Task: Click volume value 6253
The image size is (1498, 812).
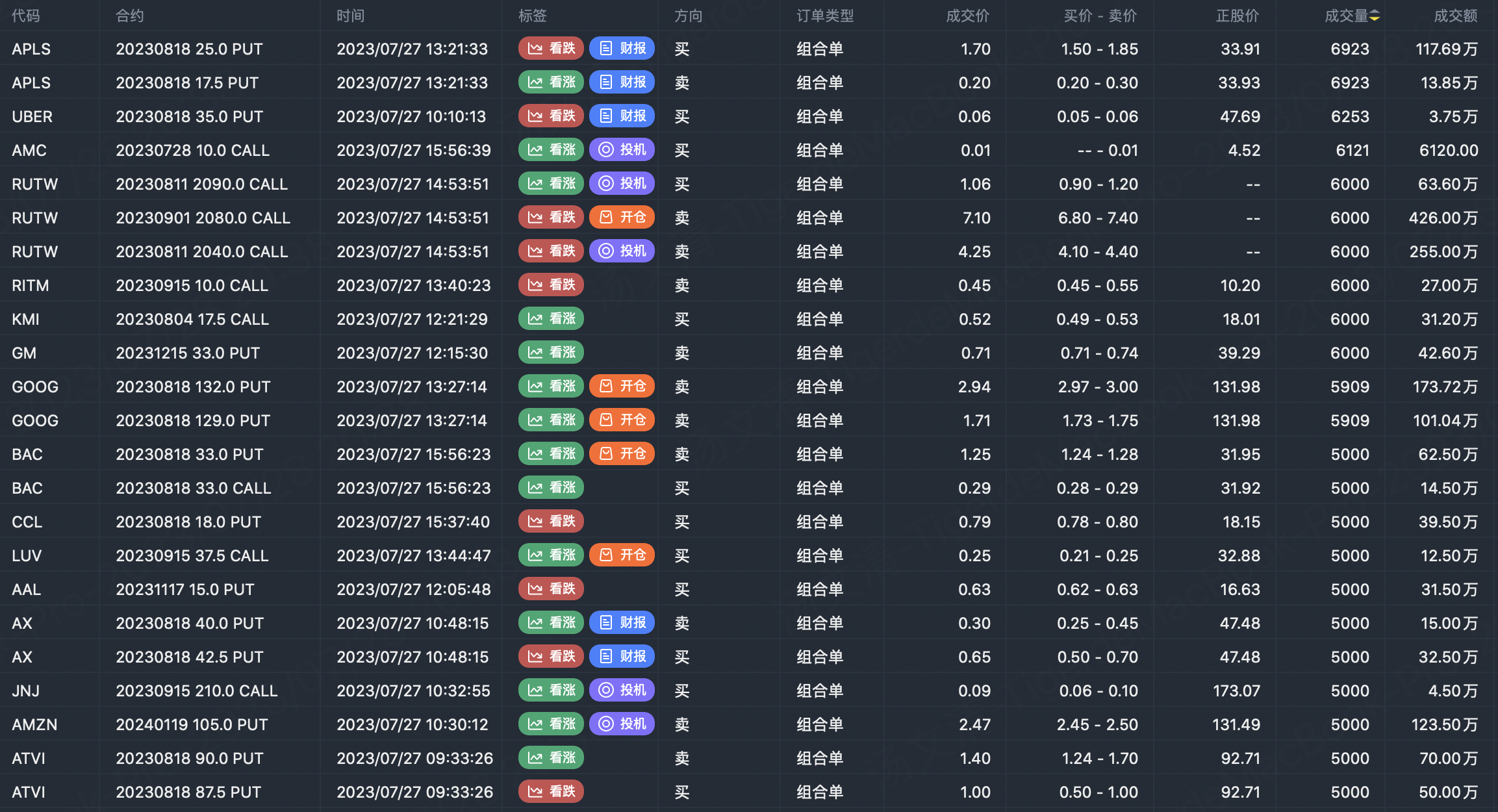Action: [1350, 117]
